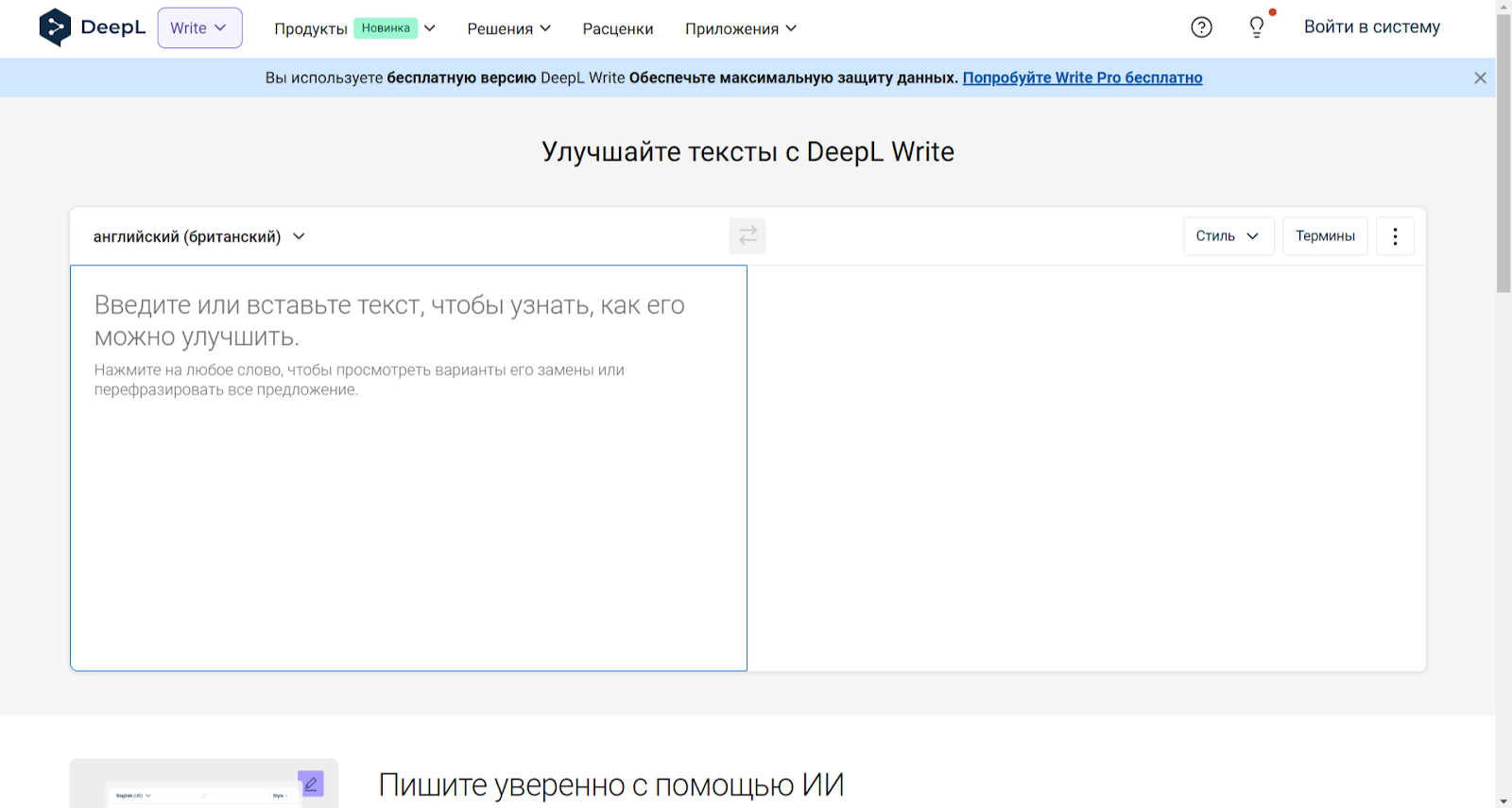
Task: Click the empty output panel on the right
Action: 1087,468
